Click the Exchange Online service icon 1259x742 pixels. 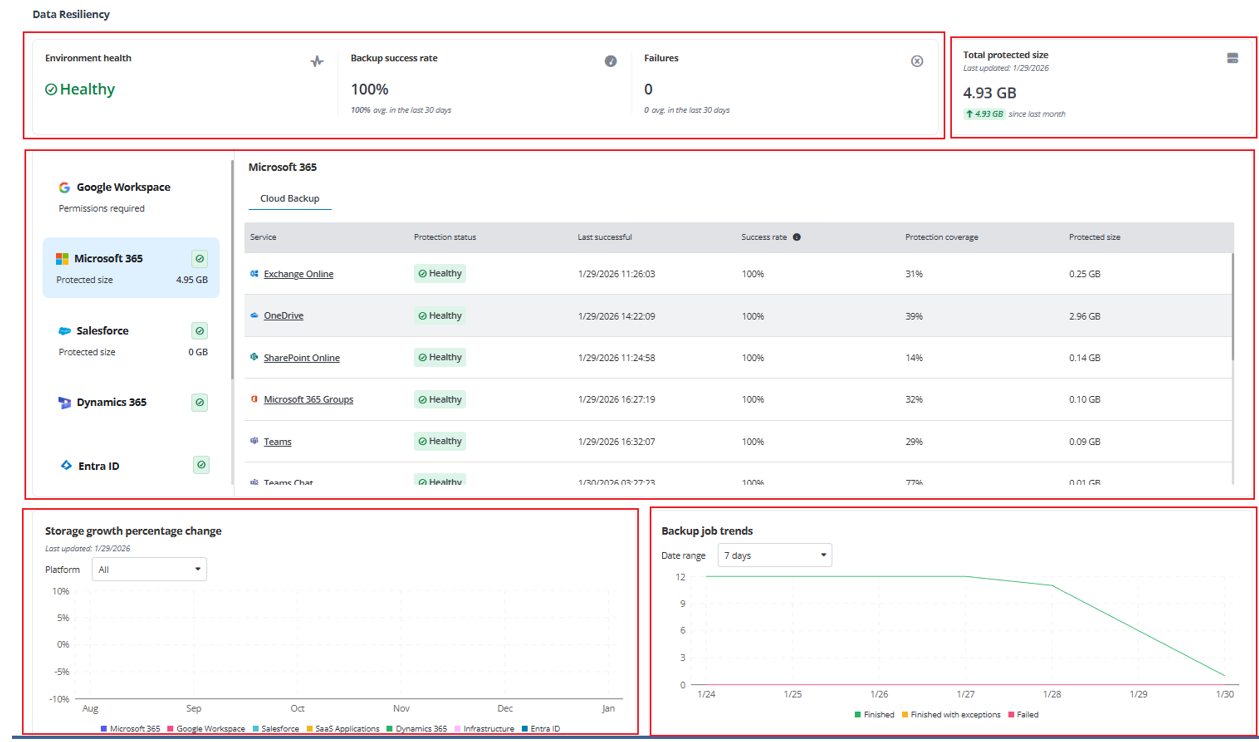click(x=255, y=274)
